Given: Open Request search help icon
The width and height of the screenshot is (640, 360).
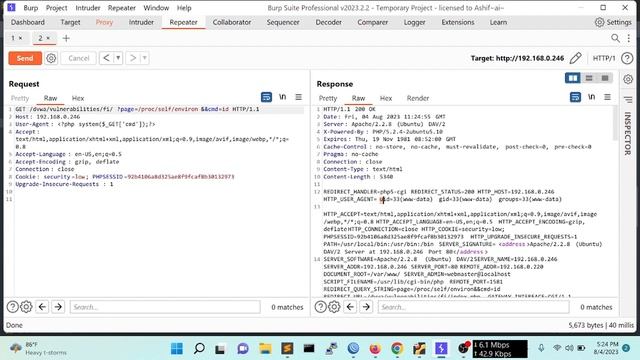Looking at the screenshot, I should tap(13, 307).
